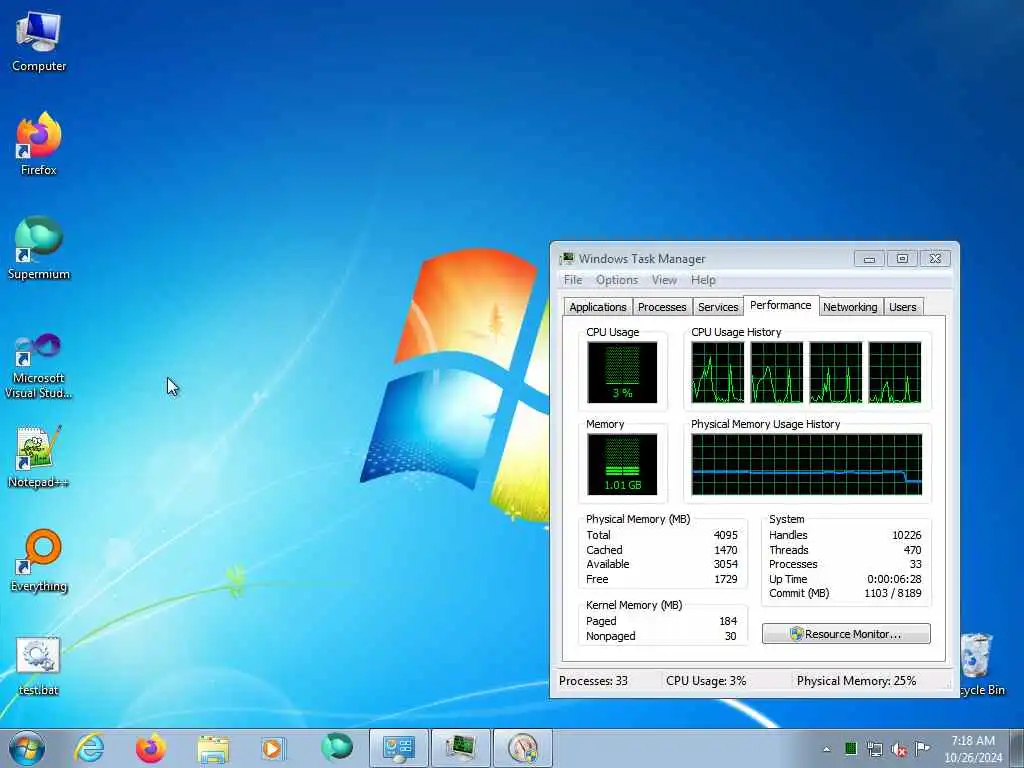Select the Everything desktop shortcut
Viewport: 1024px width, 768px height.
[x=39, y=560]
